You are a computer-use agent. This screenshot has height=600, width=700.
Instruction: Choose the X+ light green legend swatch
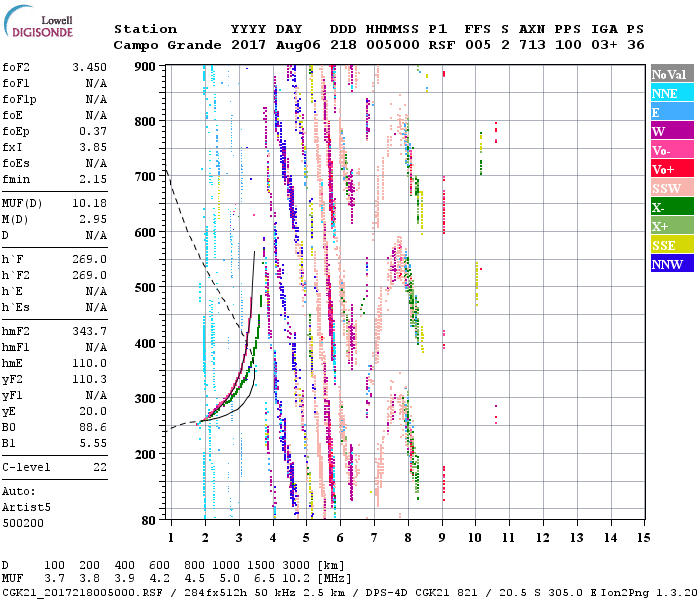coord(671,226)
